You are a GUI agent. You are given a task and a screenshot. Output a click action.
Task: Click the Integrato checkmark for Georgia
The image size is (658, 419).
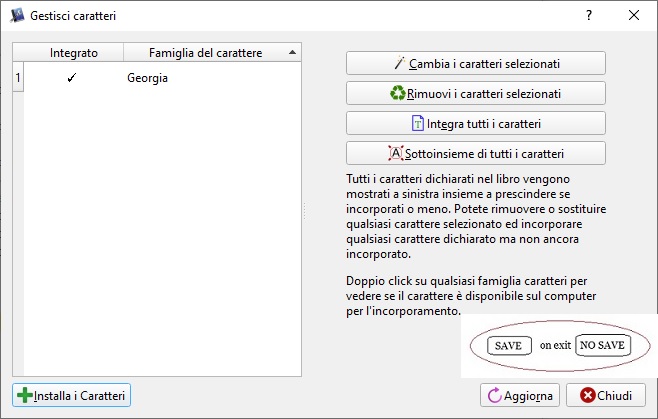tap(71, 77)
